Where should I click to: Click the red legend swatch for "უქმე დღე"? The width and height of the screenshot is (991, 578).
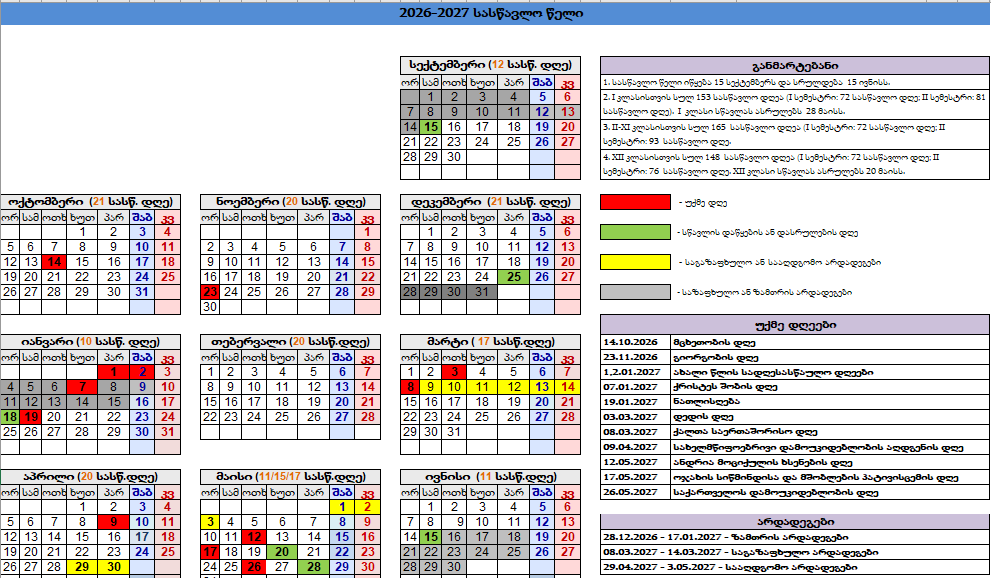tap(635, 202)
